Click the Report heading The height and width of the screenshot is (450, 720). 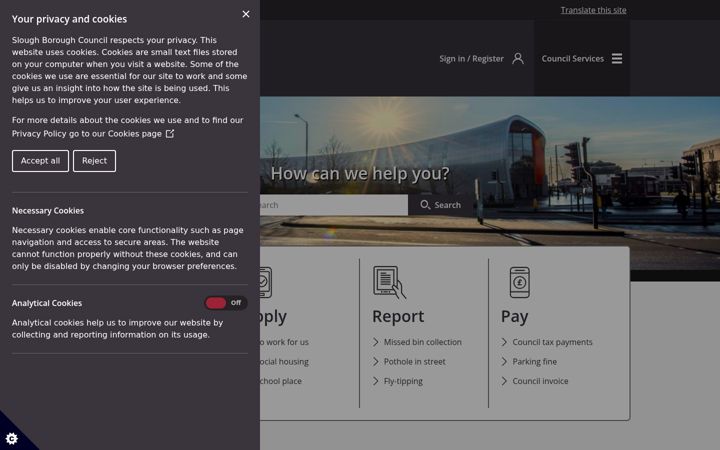click(398, 316)
